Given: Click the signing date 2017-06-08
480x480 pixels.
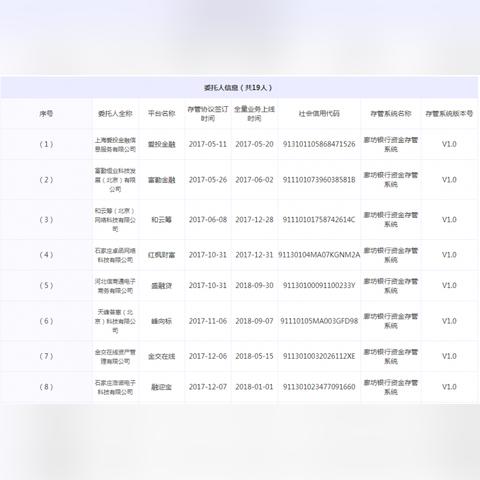Looking at the screenshot, I should point(208,220).
